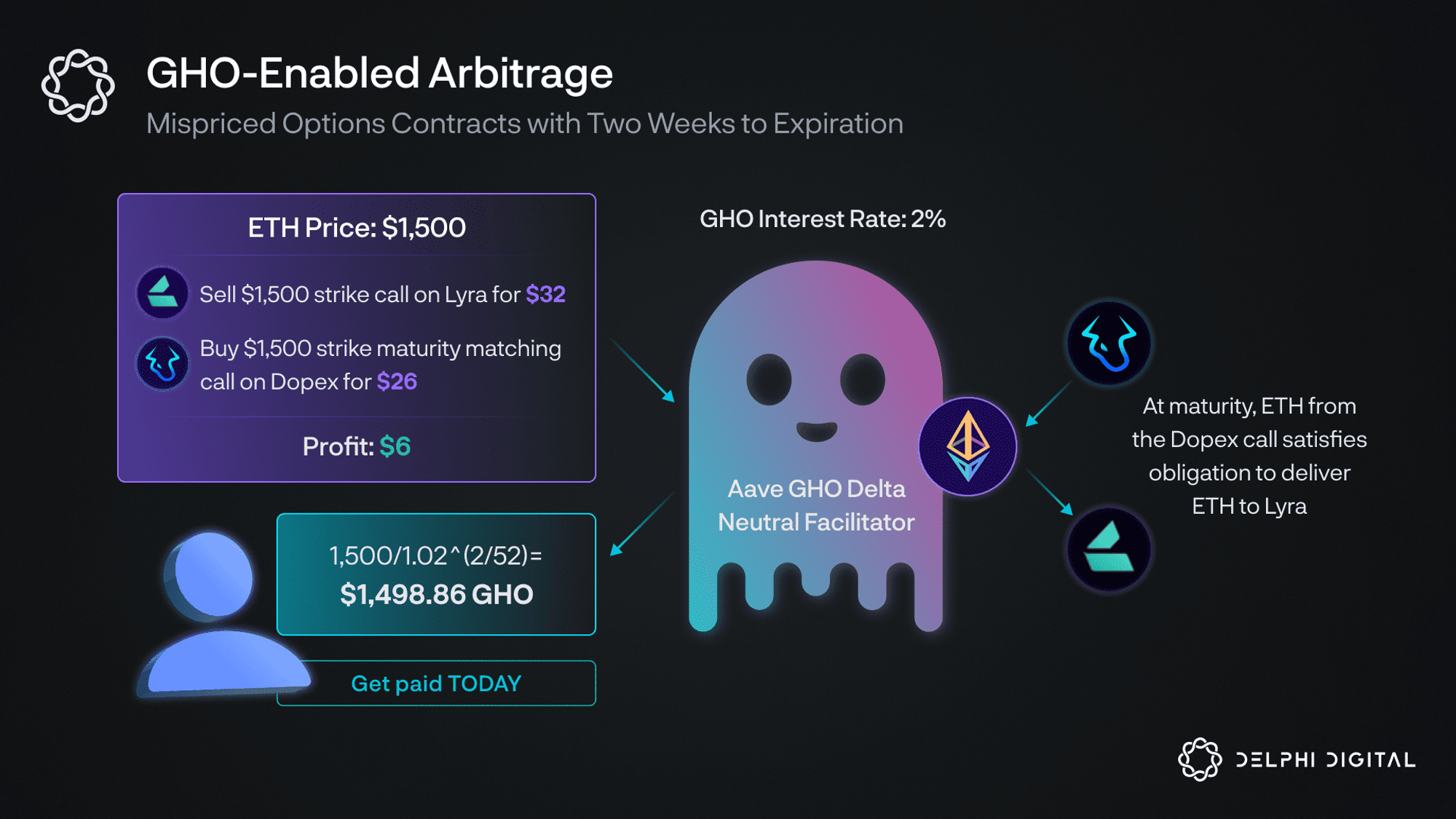Click the At maturity explanation text
This screenshot has height=819, width=1456.
pyautogui.click(x=1249, y=456)
